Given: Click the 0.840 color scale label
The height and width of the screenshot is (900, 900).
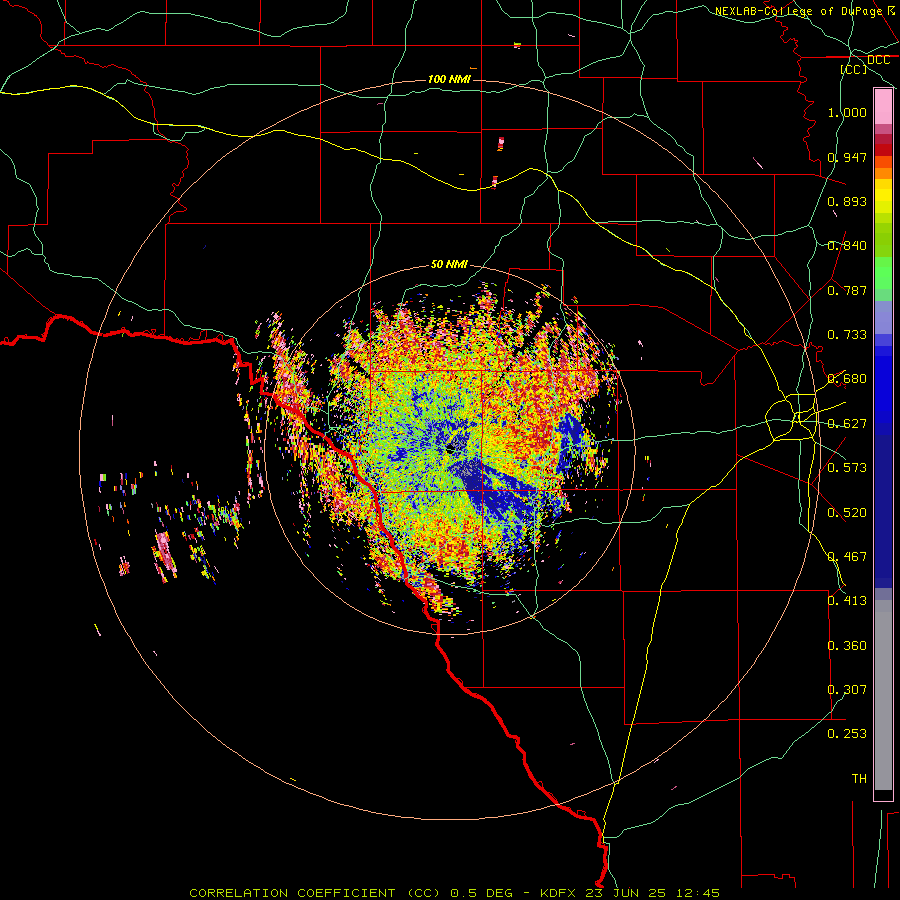Looking at the screenshot, I should point(847,246).
